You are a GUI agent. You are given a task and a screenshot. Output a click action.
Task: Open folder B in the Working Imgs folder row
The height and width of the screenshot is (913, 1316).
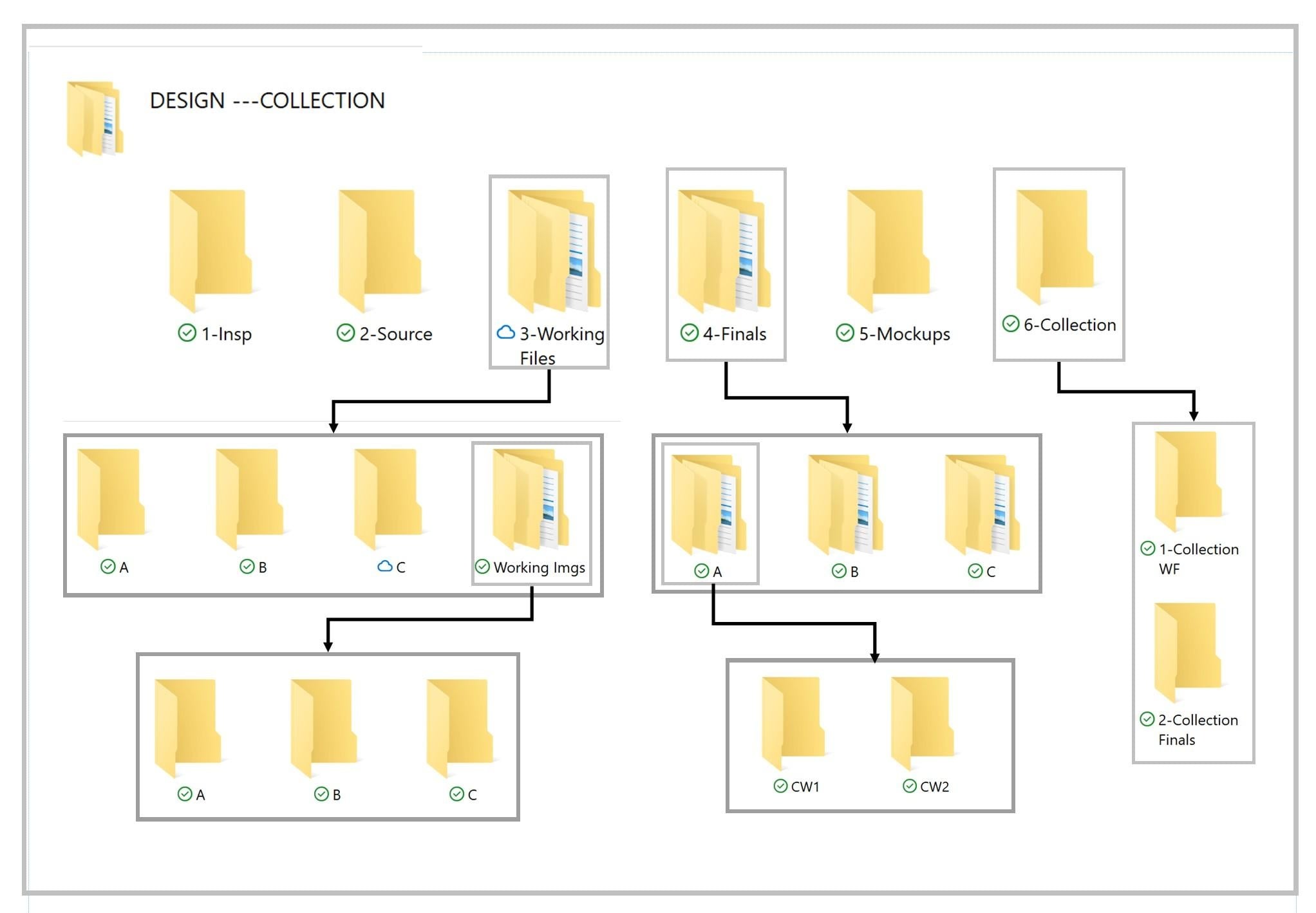(x=250, y=499)
